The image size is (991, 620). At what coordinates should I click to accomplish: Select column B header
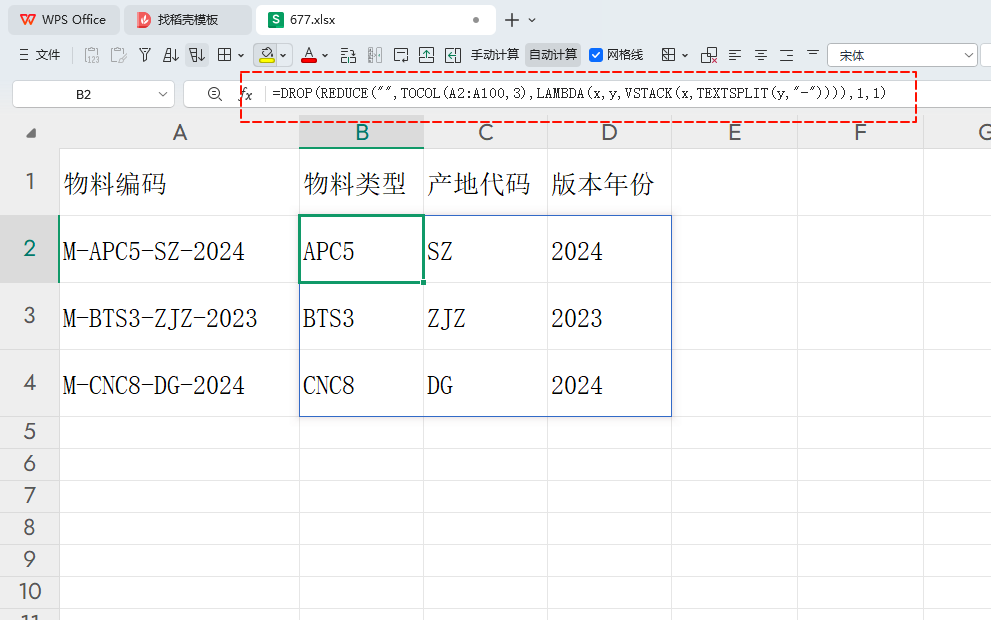click(x=362, y=133)
